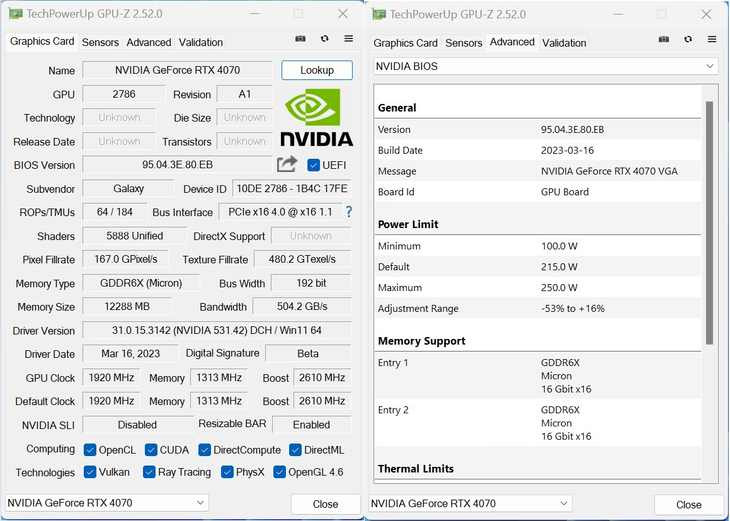Viewport: 730px width, 521px height.
Task: Click refresh icon in left GPU-Z window
Action: pyautogui.click(x=324, y=39)
